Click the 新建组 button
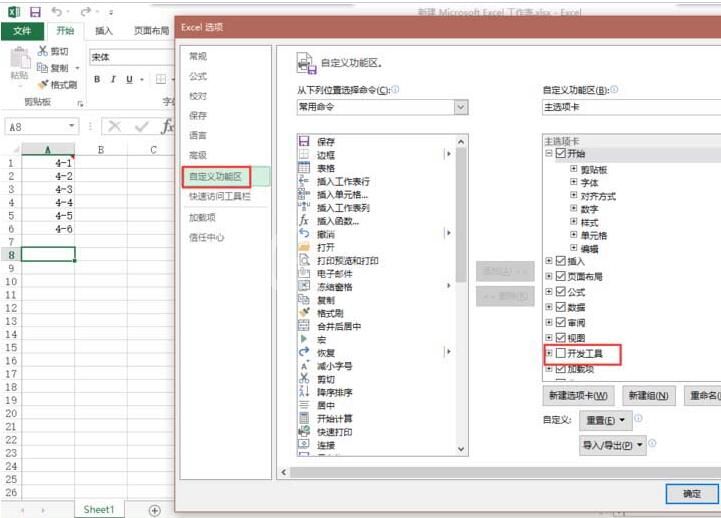 click(649, 396)
